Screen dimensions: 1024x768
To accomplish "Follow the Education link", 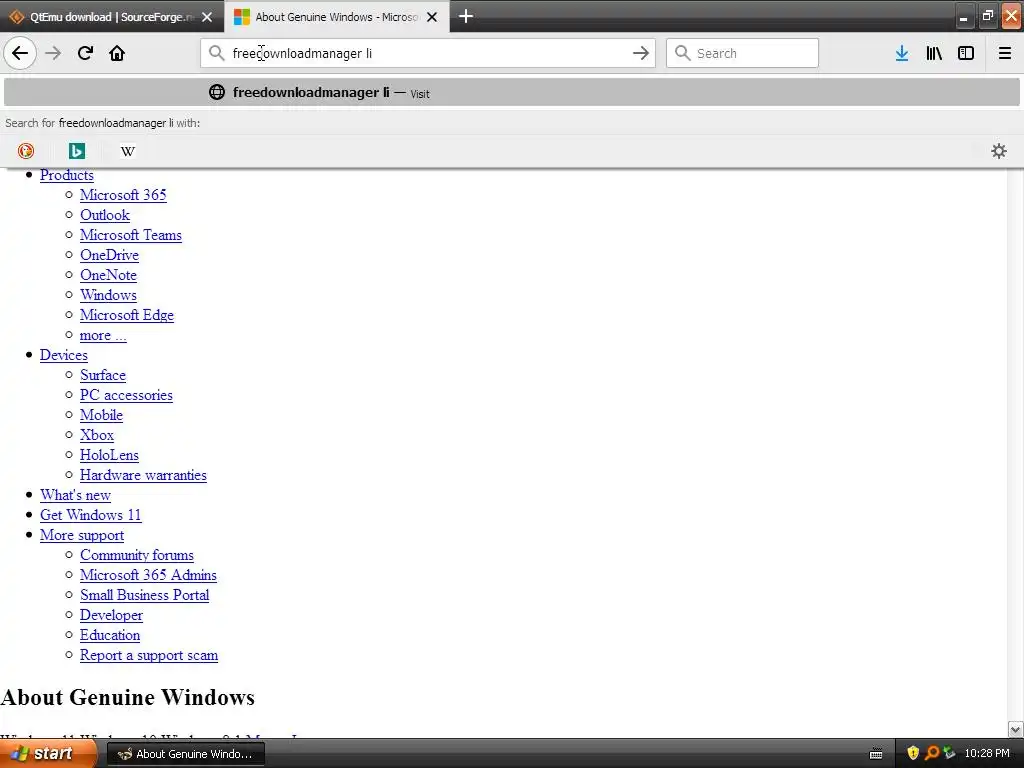I will pos(110,635).
